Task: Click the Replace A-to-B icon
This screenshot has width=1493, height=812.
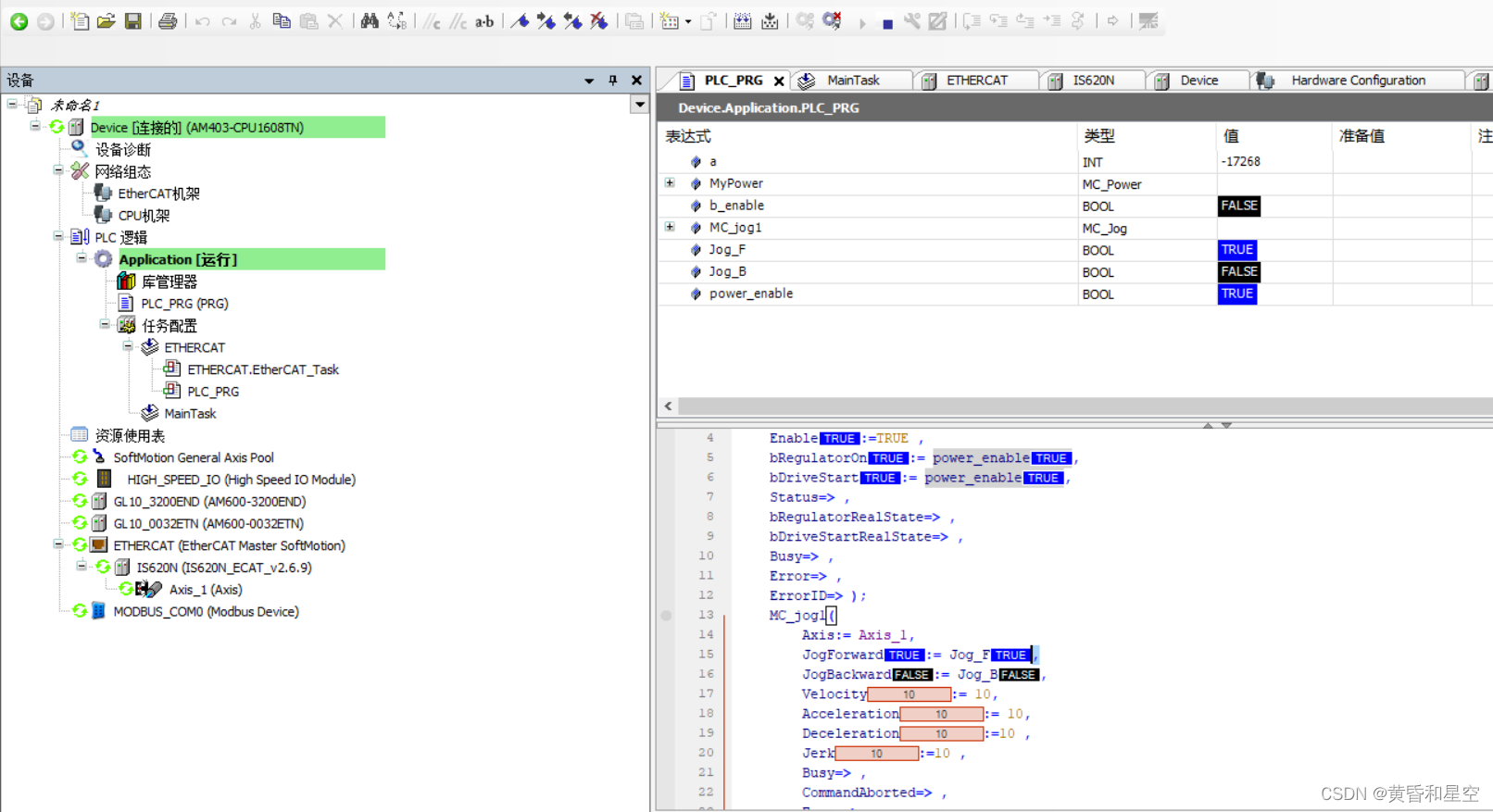Action: 397,21
